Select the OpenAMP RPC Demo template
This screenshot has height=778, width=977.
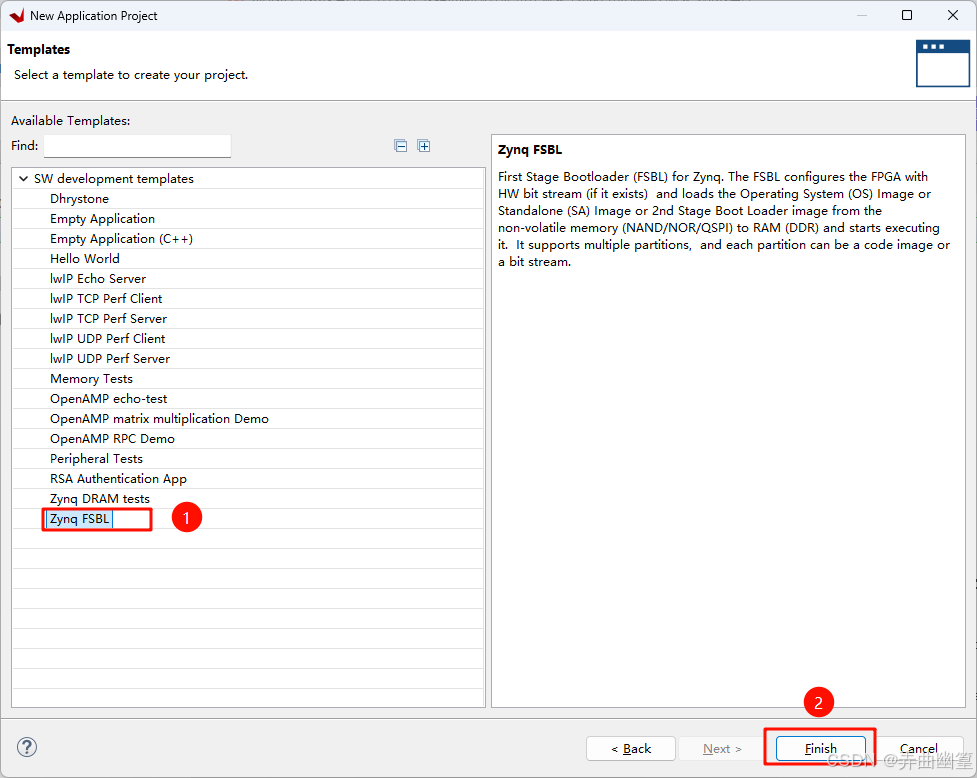(x=112, y=439)
